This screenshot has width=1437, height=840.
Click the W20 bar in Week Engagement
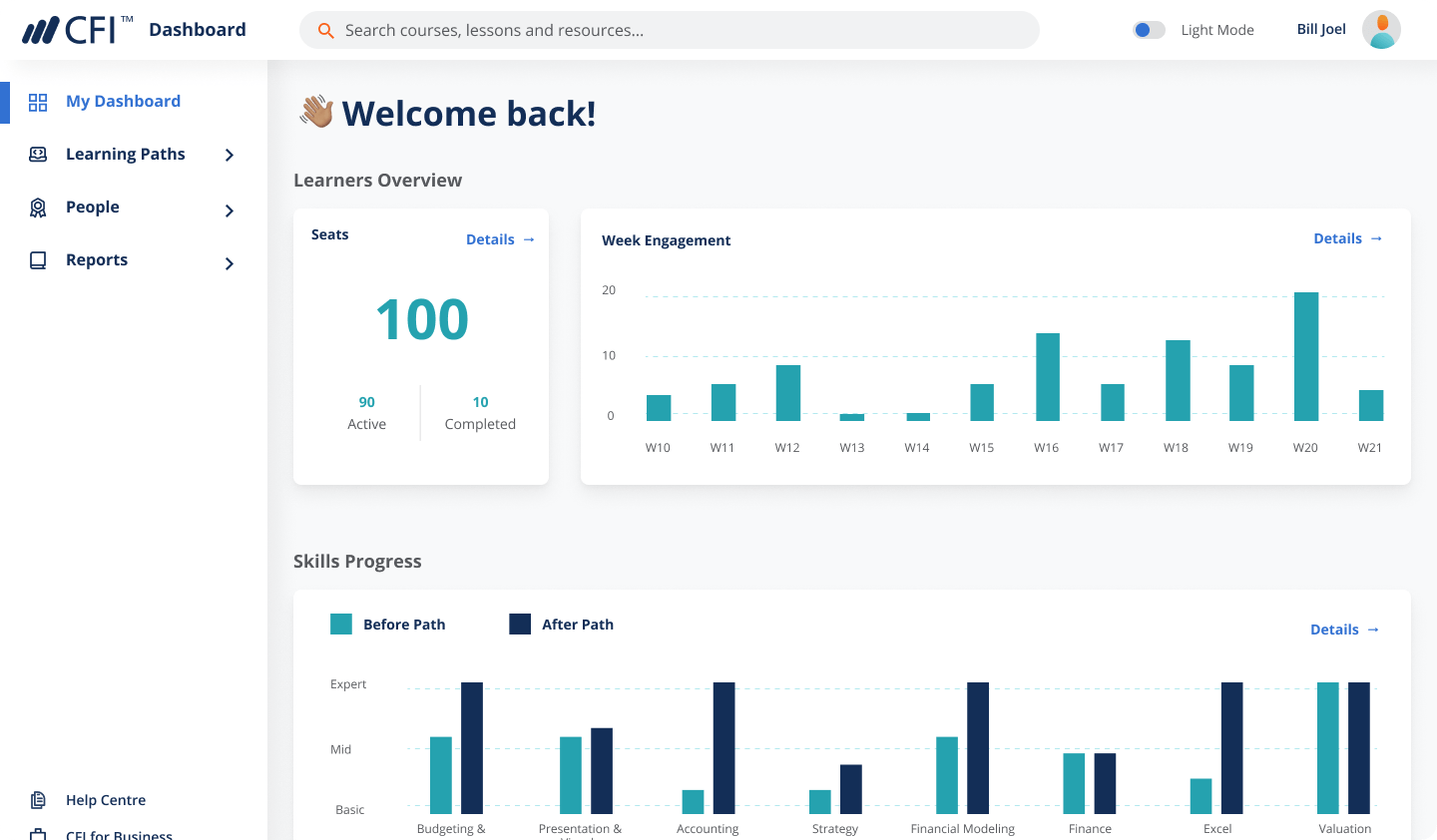[x=1305, y=356]
